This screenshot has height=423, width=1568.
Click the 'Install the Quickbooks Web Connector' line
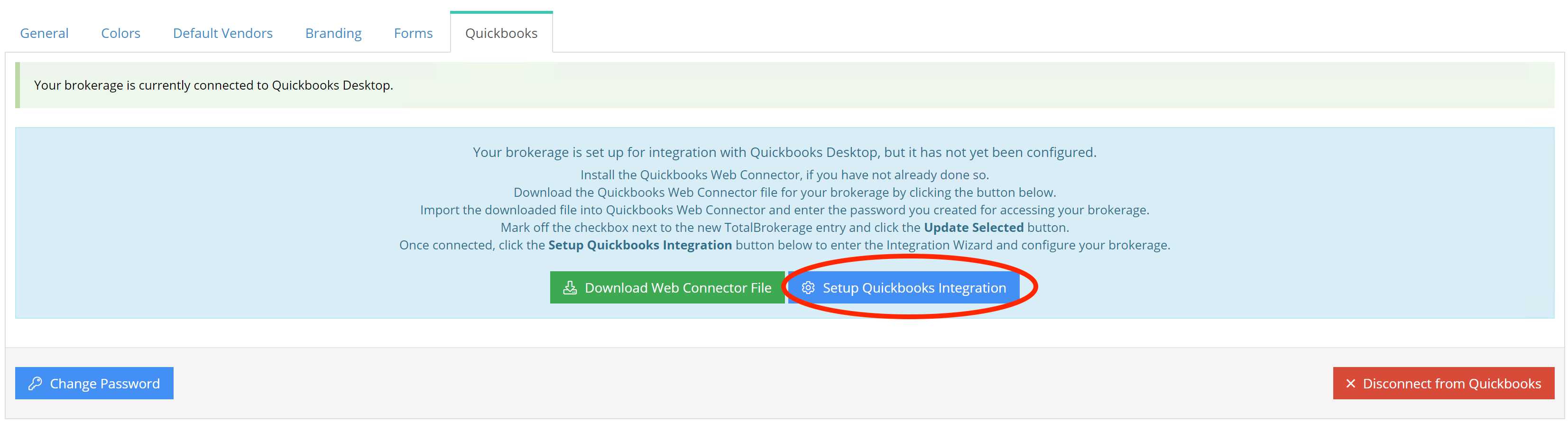point(784,175)
